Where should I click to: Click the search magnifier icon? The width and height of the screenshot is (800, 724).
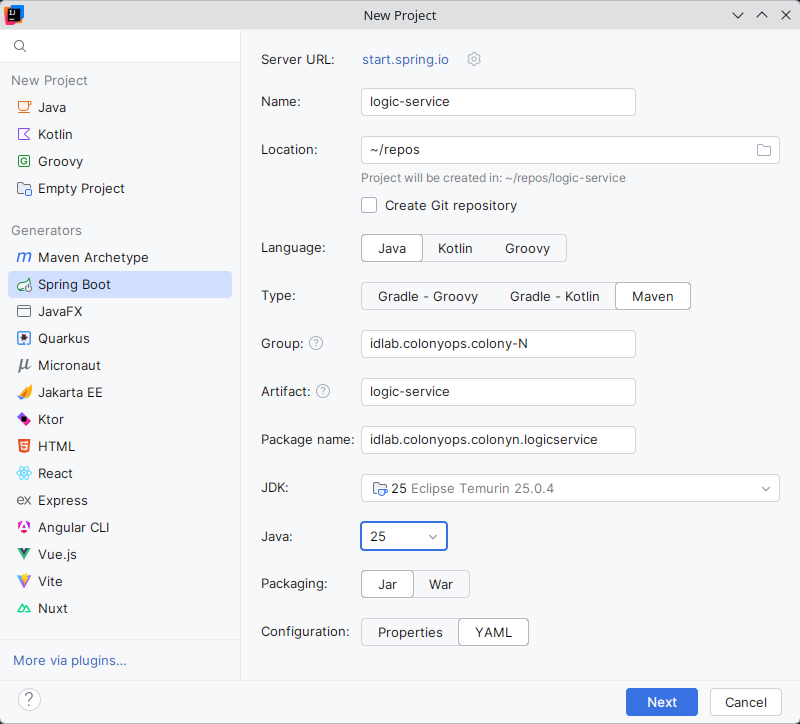coord(20,46)
